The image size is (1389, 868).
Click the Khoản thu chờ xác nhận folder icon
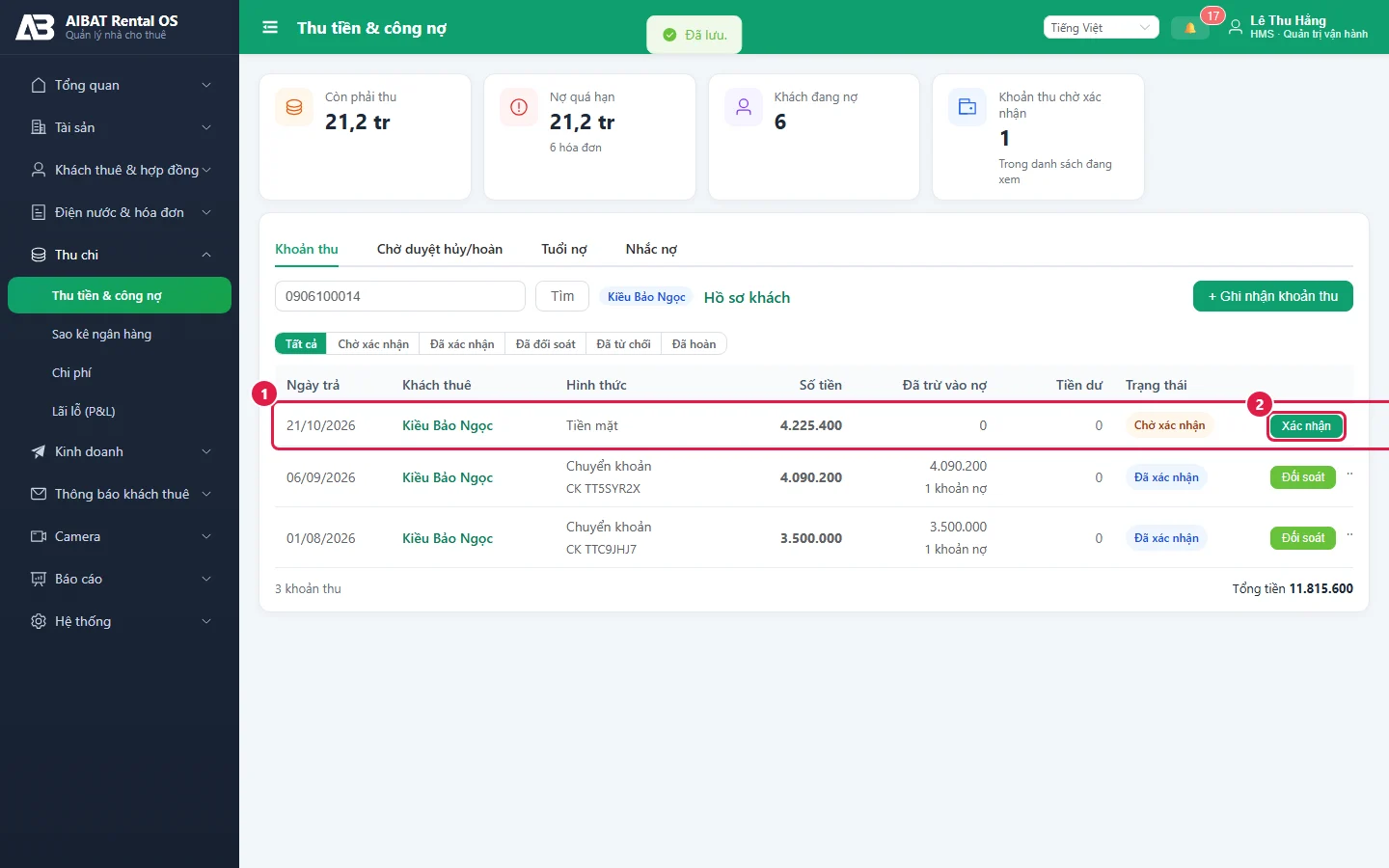(x=967, y=107)
